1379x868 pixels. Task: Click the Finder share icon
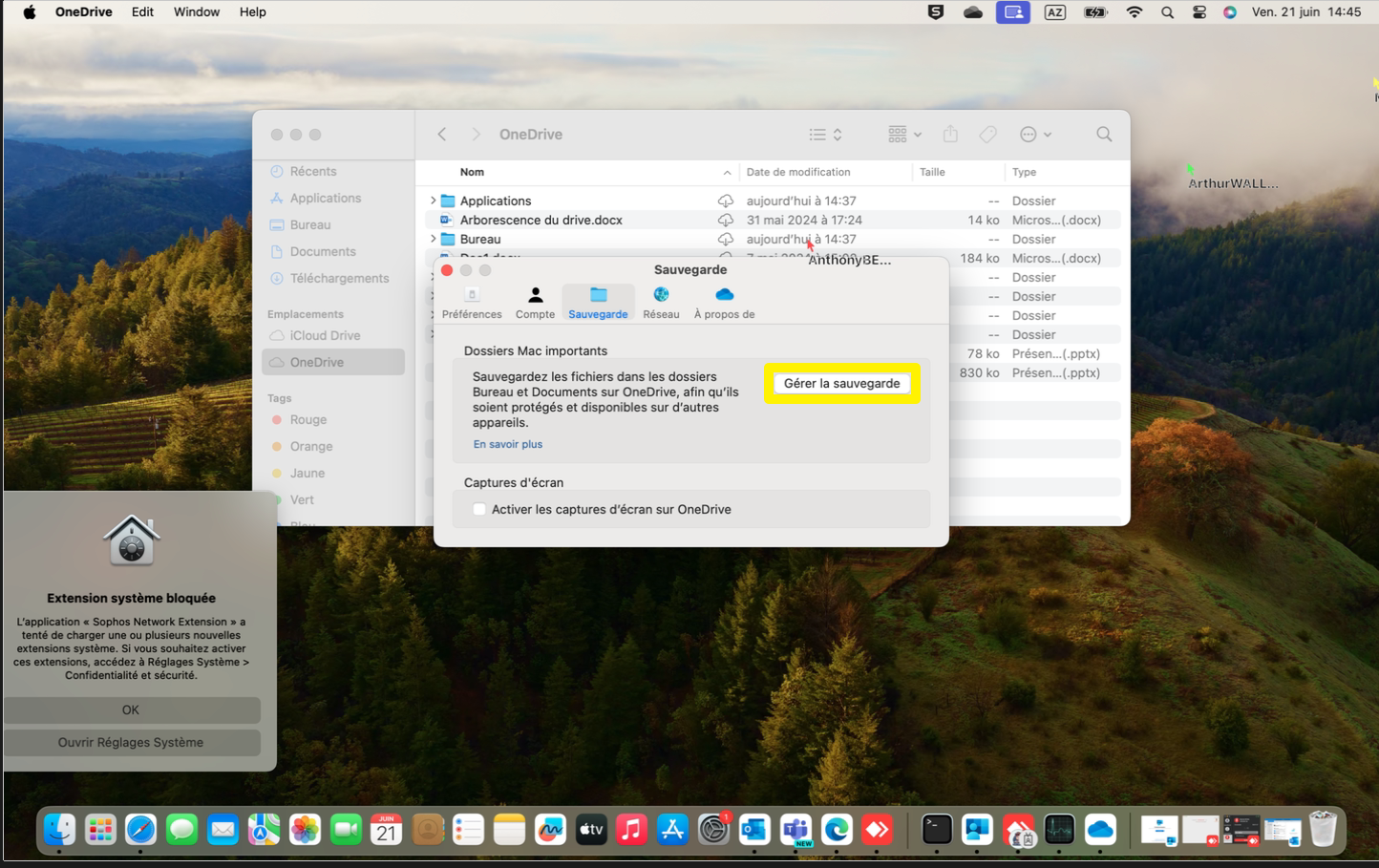[950, 135]
